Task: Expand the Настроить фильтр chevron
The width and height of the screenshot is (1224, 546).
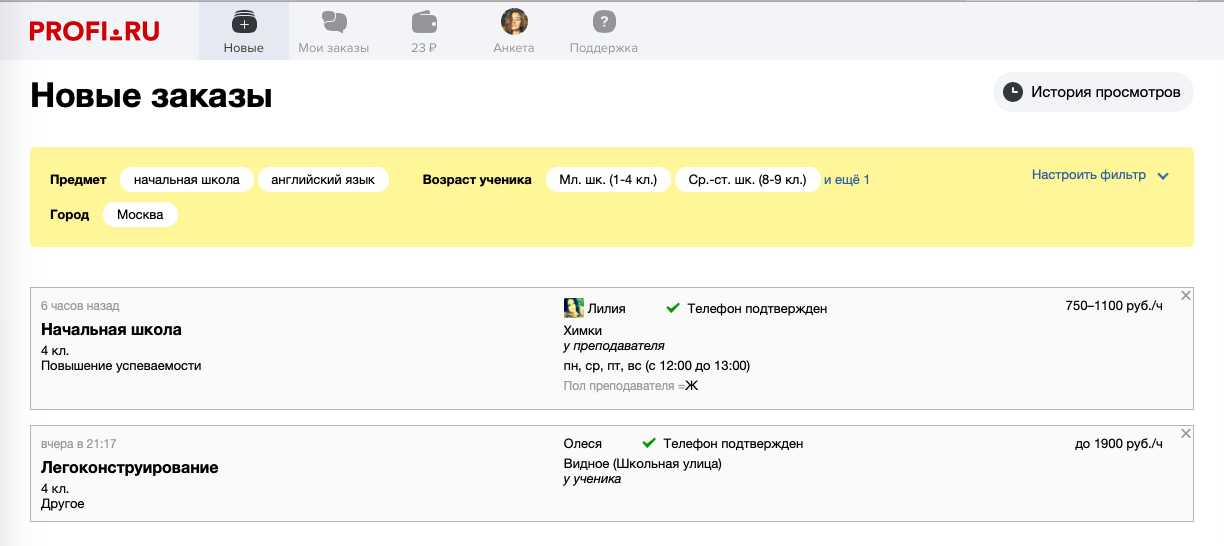Action: (x=1163, y=176)
